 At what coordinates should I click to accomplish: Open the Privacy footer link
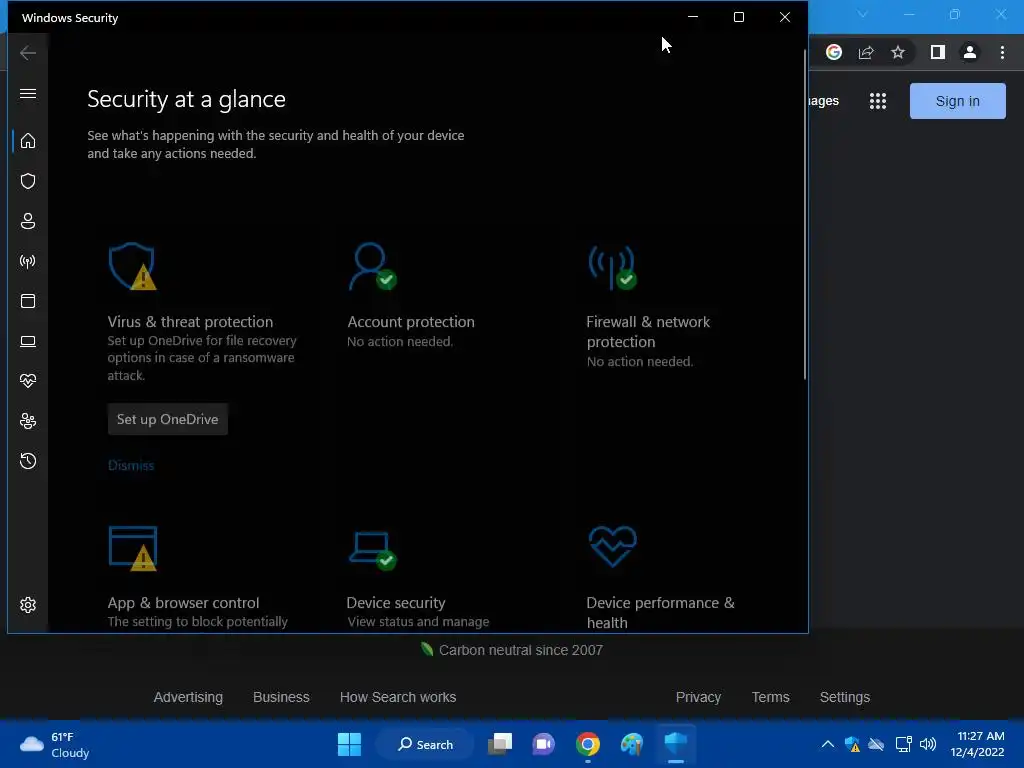698,697
